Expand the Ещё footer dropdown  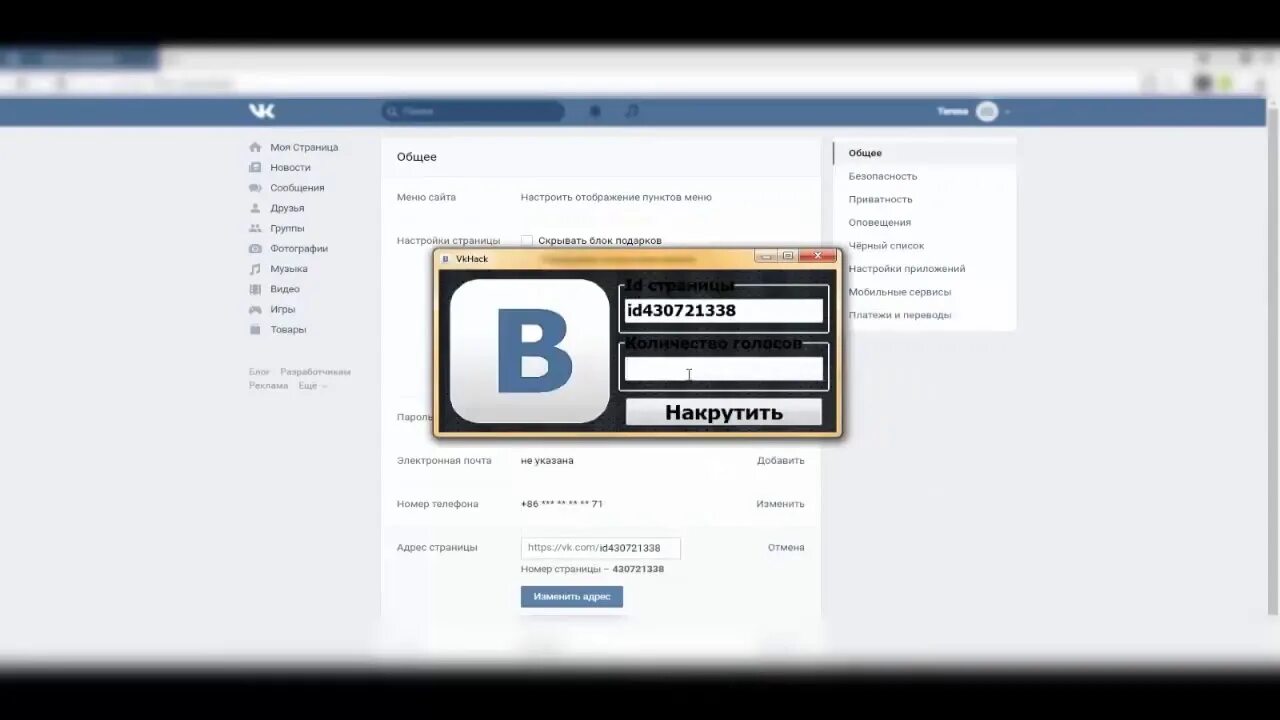pos(311,385)
